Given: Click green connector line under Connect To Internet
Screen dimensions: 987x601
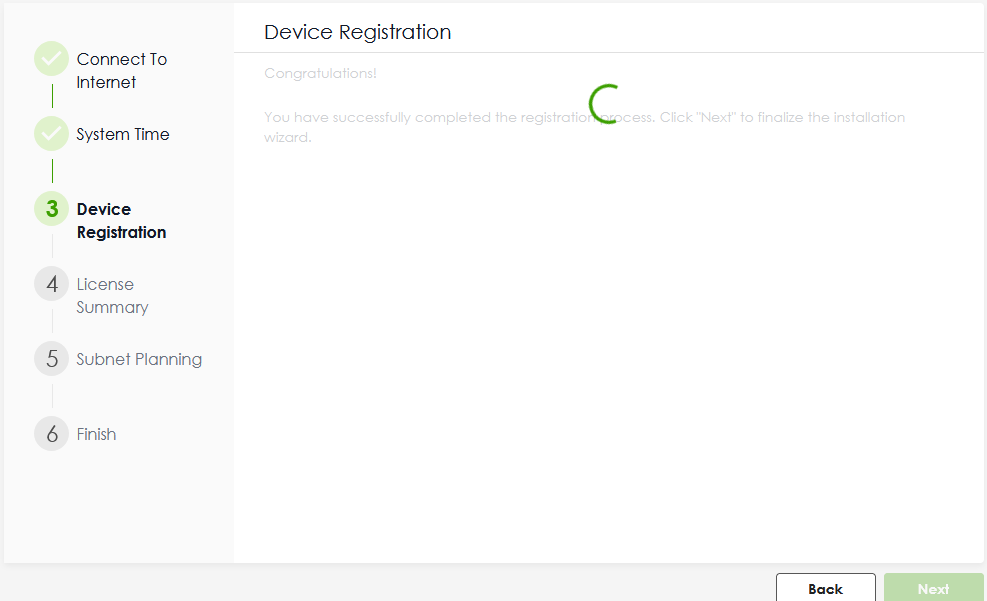Looking at the screenshot, I should coord(52,97).
